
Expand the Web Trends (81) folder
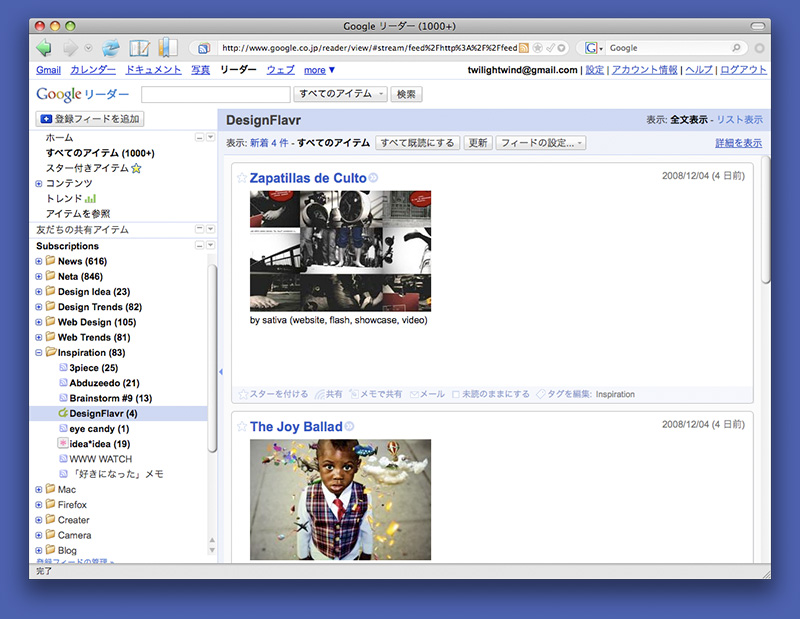[x=38, y=337]
